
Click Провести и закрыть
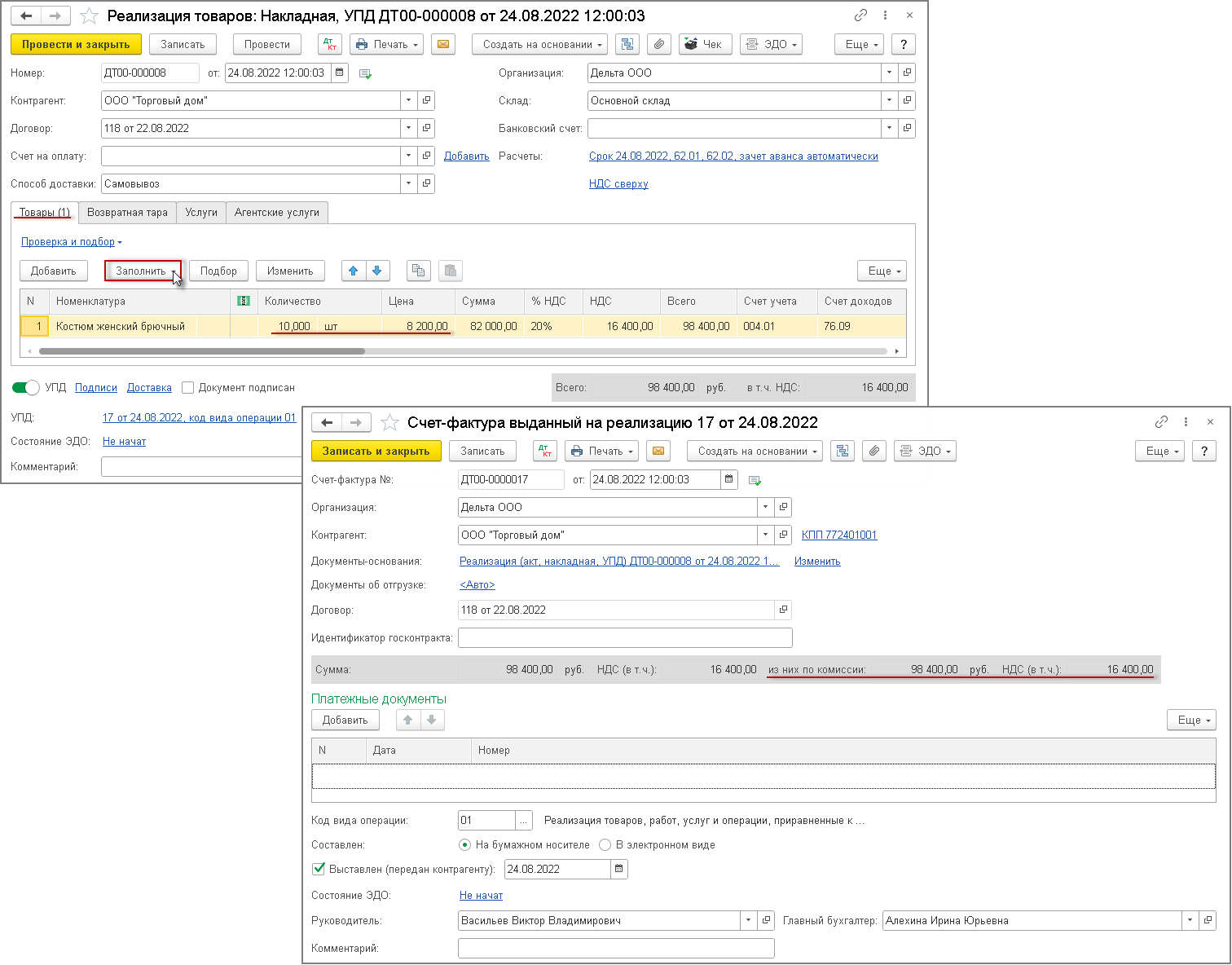(x=76, y=44)
